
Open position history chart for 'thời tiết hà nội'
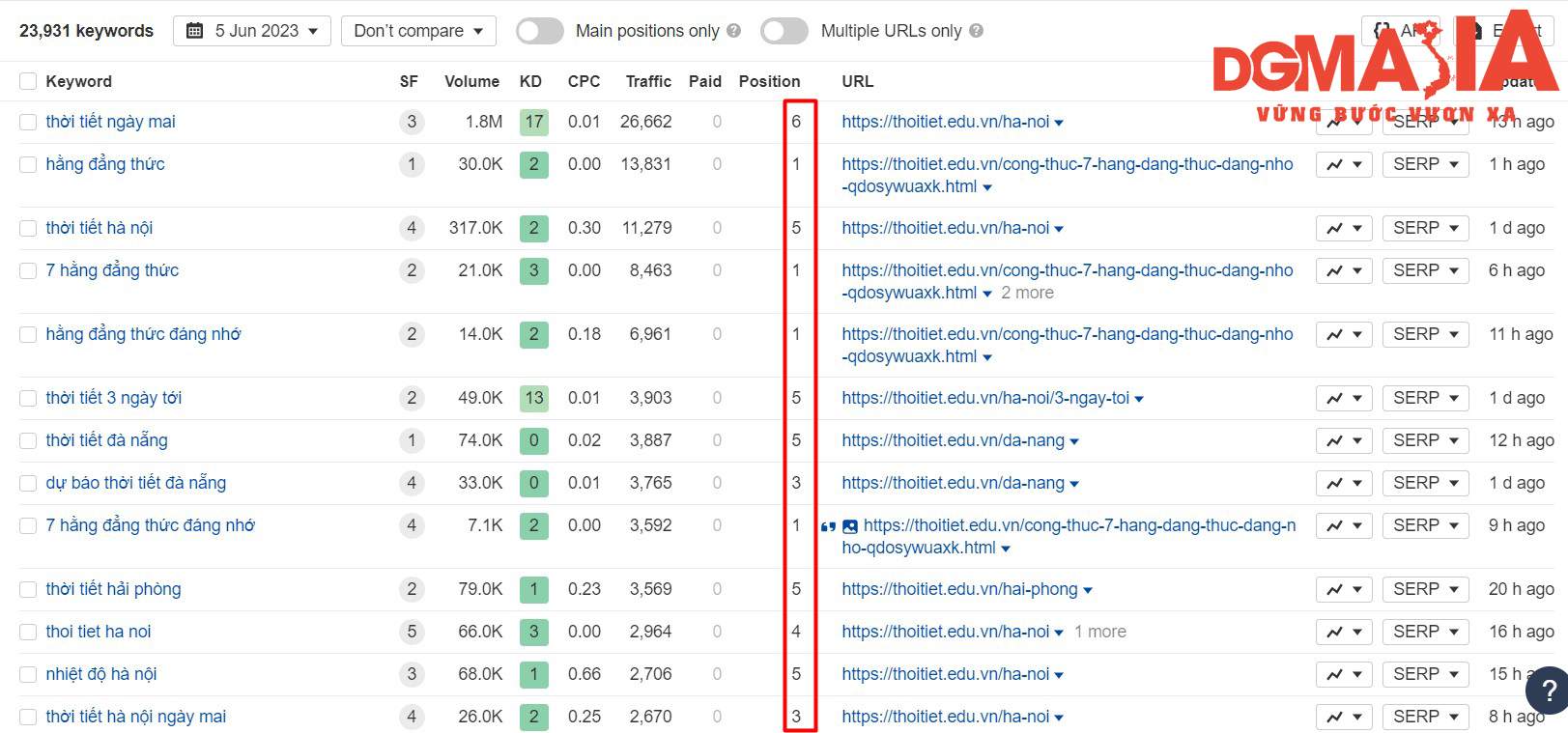pos(1344,228)
